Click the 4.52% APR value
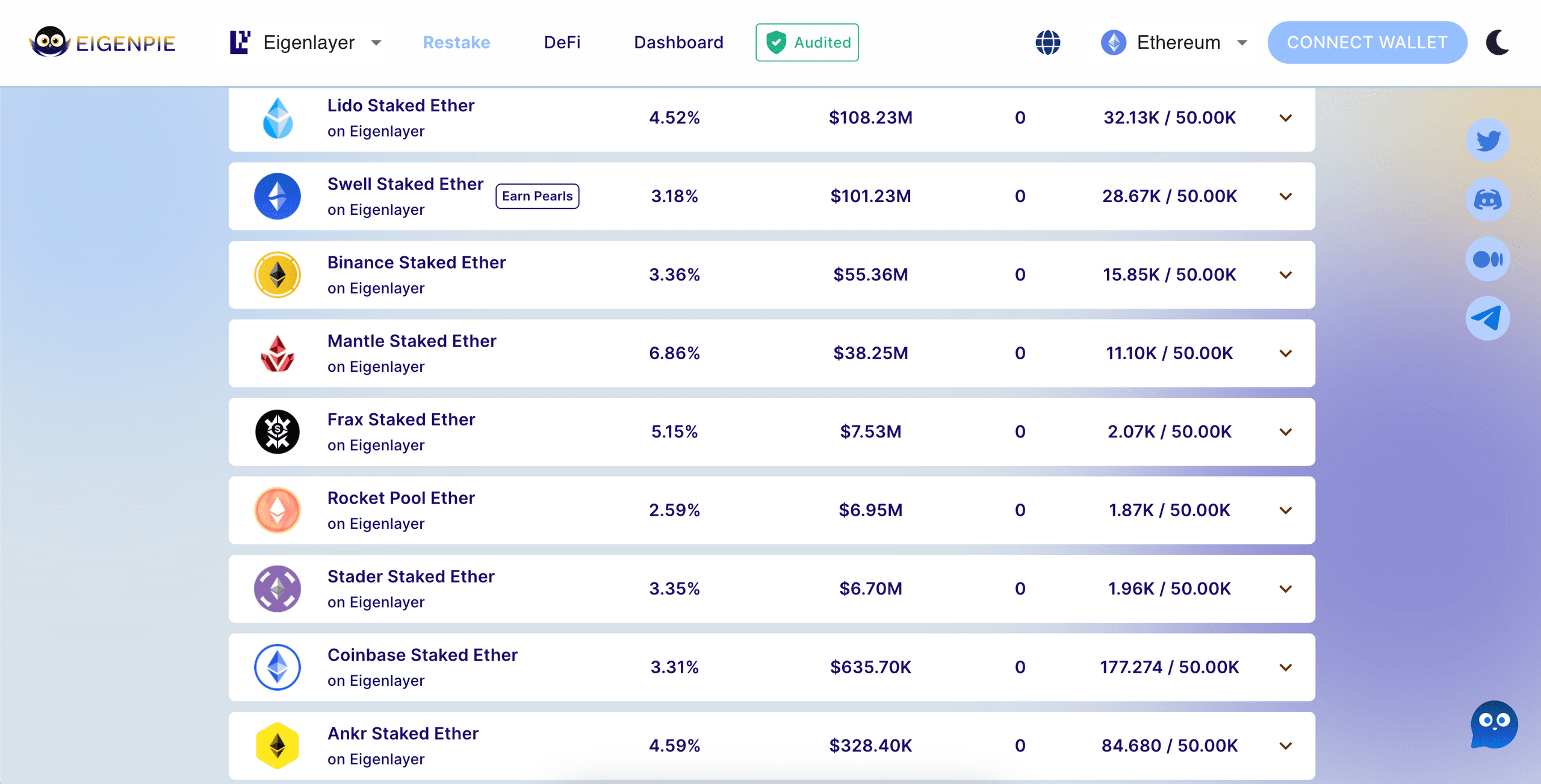1541x784 pixels. coord(674,118)
